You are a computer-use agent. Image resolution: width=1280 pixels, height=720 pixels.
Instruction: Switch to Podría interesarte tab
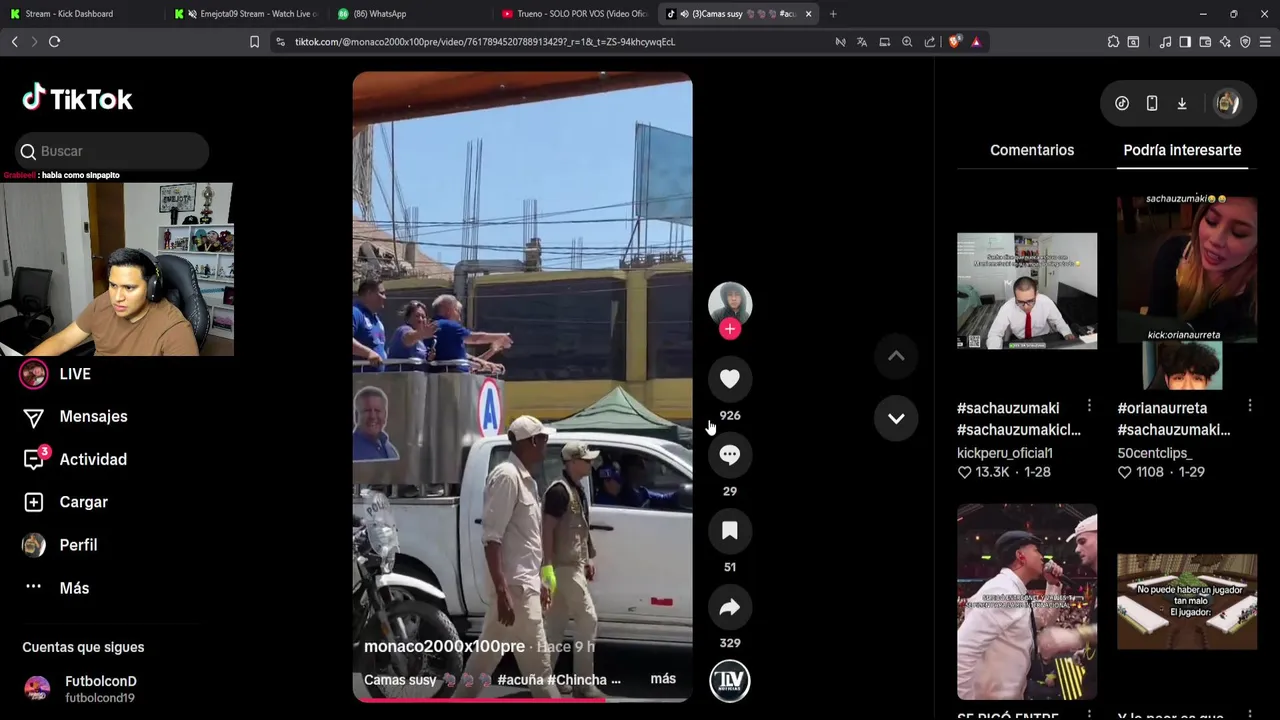pos(1182,150)
